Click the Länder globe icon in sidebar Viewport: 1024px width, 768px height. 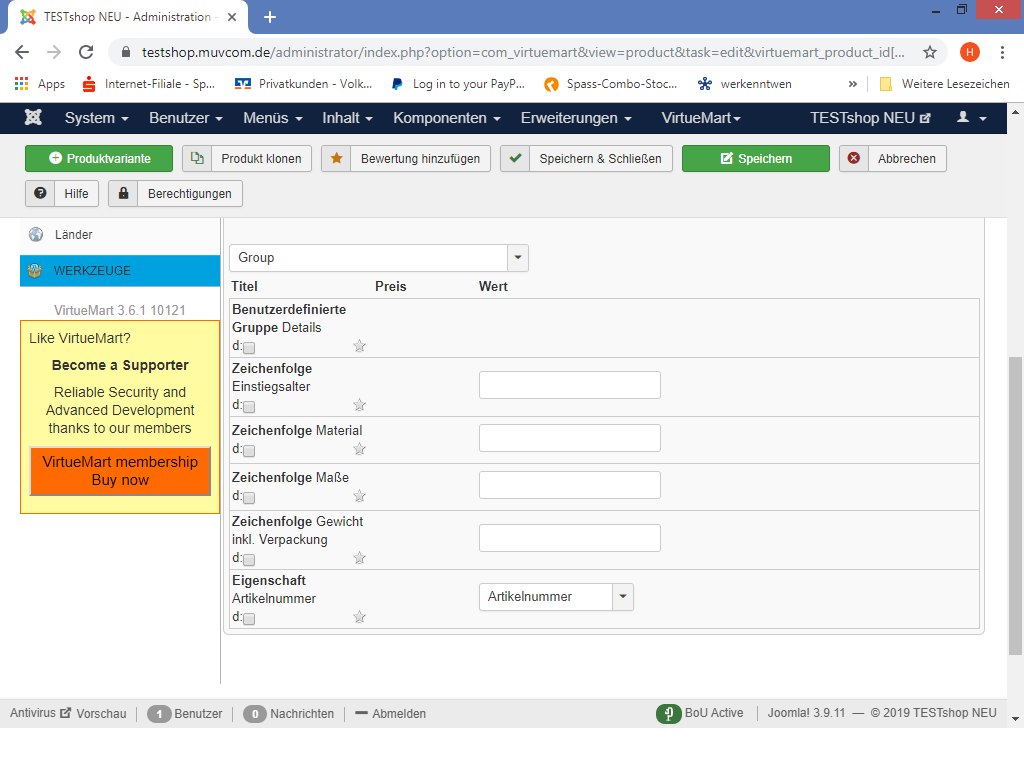(x=36, y=235)
